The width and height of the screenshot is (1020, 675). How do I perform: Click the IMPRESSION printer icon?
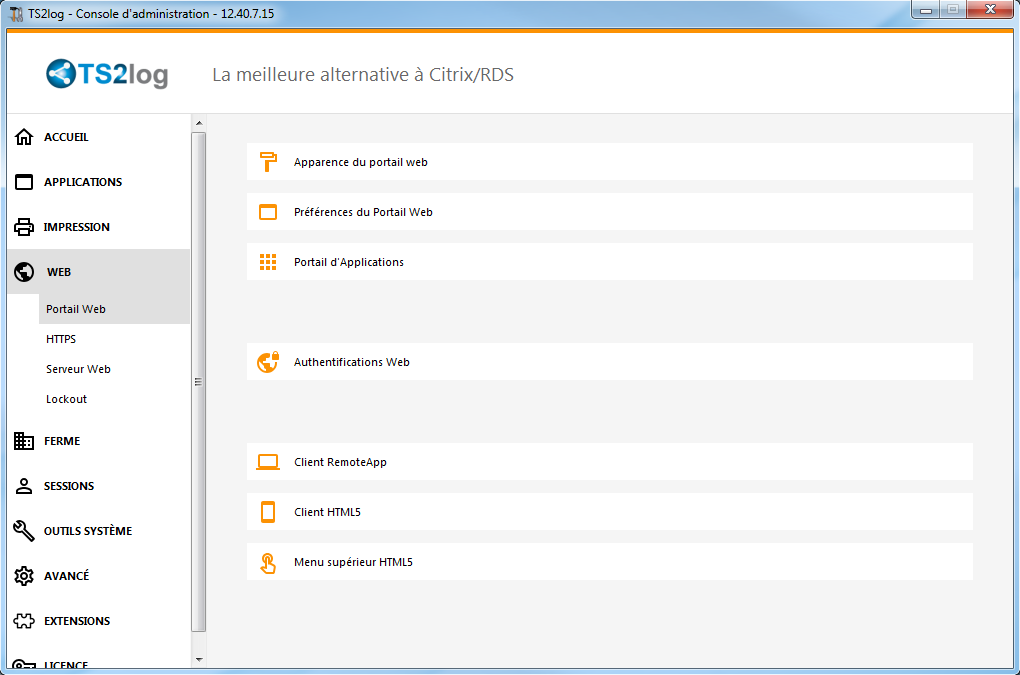tap(24, 227)
